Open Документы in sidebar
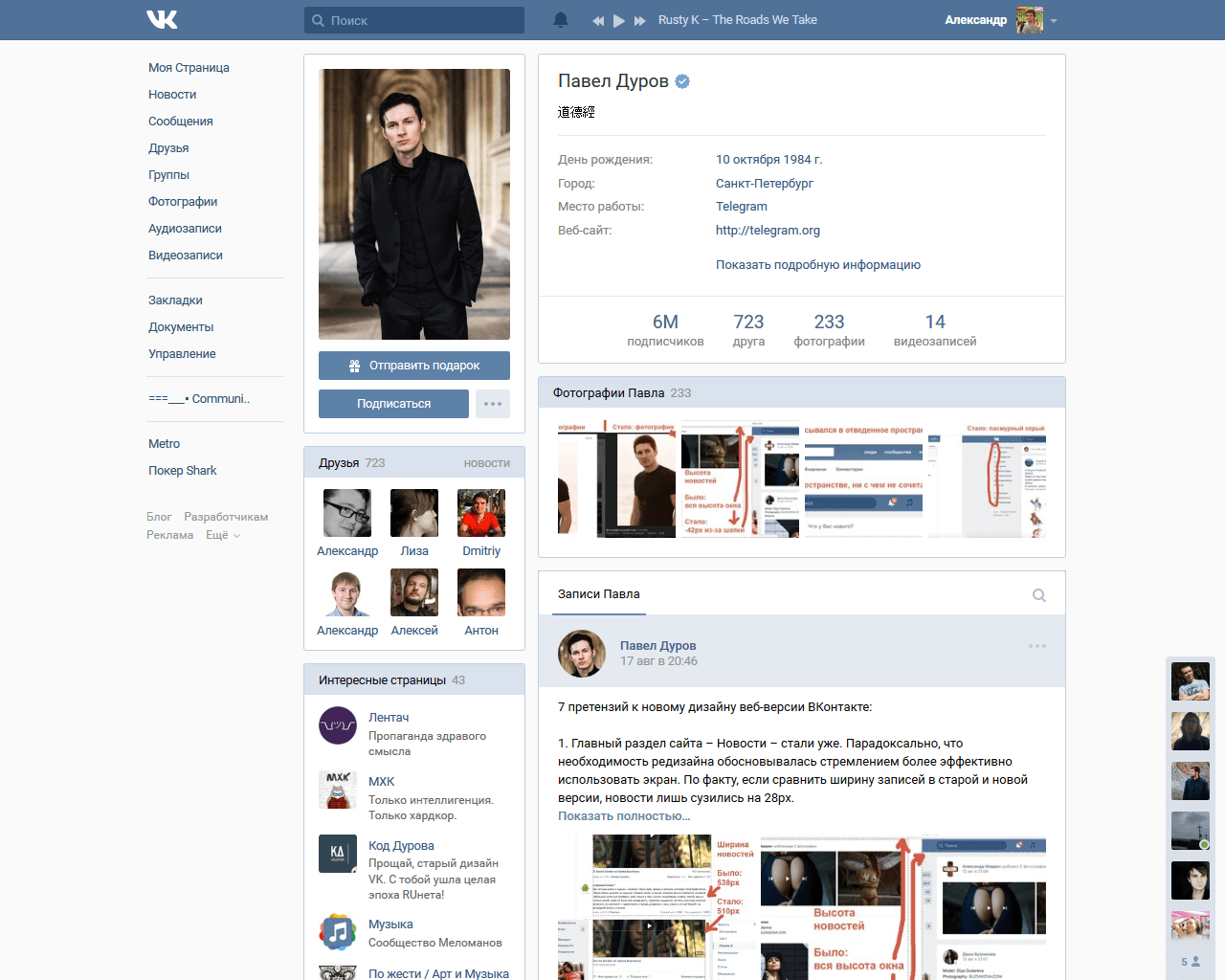This screenshot has height=980, width=1225. [x=181, y=327]
